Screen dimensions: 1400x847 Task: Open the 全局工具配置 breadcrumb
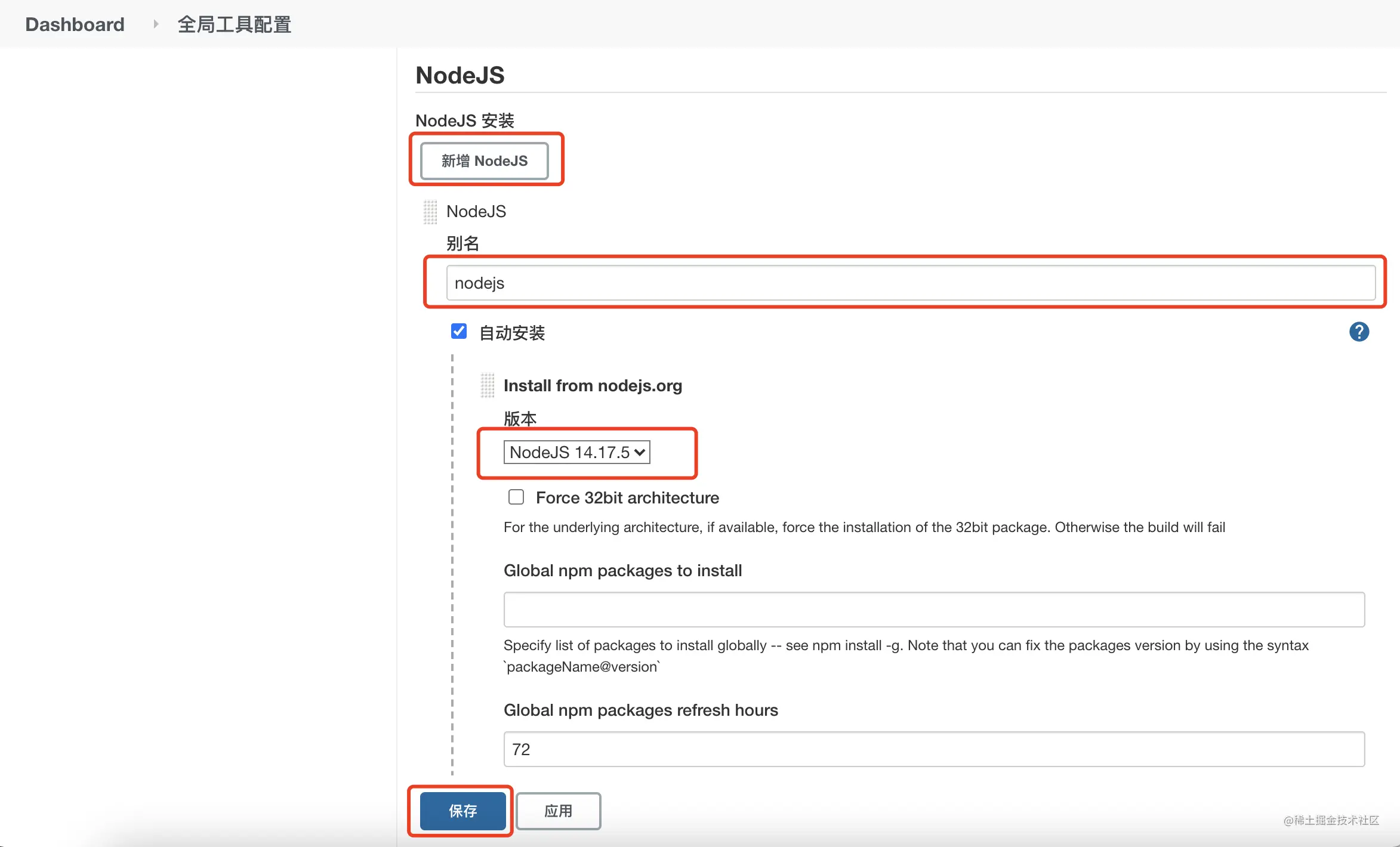[x=234, y=24]
